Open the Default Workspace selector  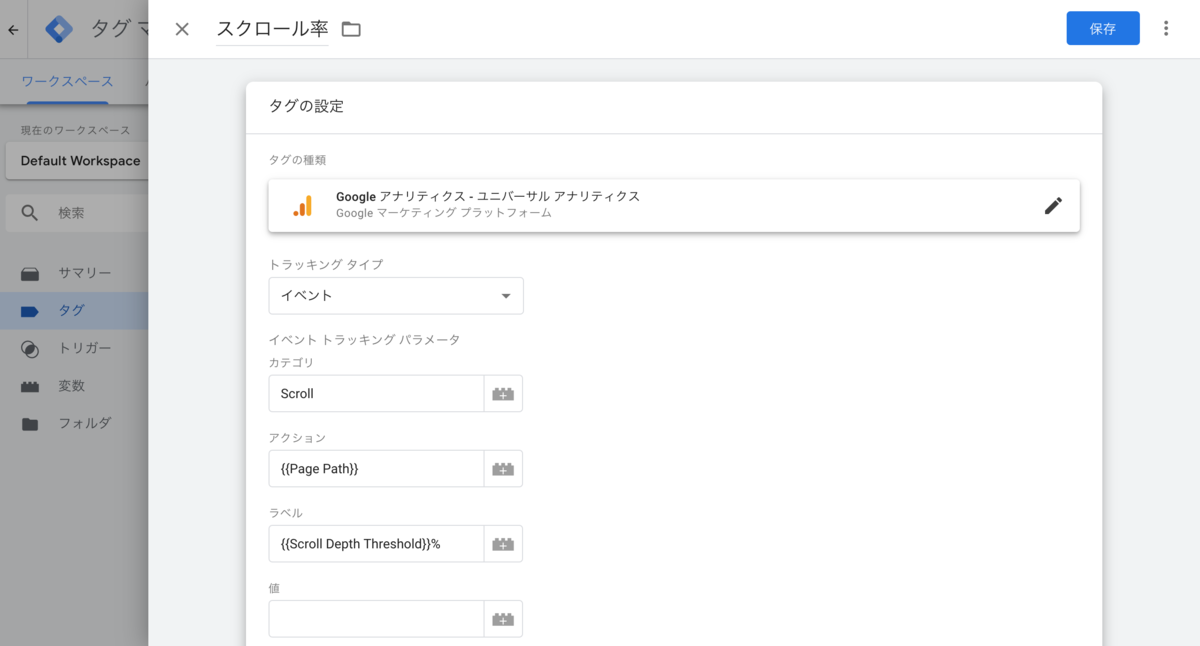(x=78, y=160)
